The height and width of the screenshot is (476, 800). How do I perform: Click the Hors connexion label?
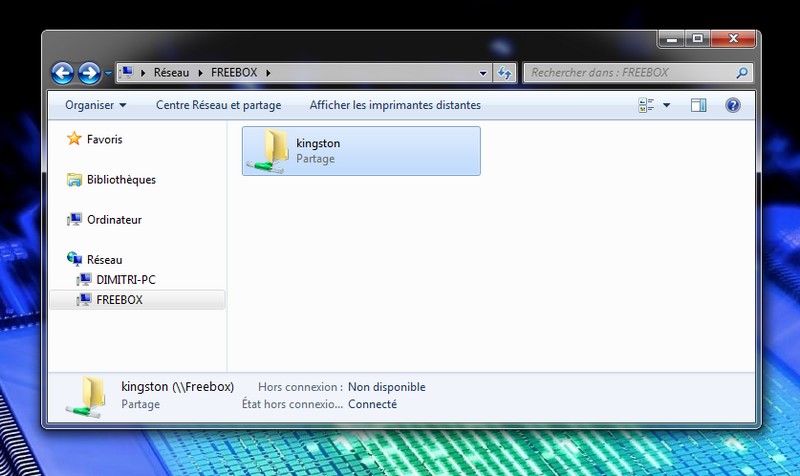[x=300, y=387]
